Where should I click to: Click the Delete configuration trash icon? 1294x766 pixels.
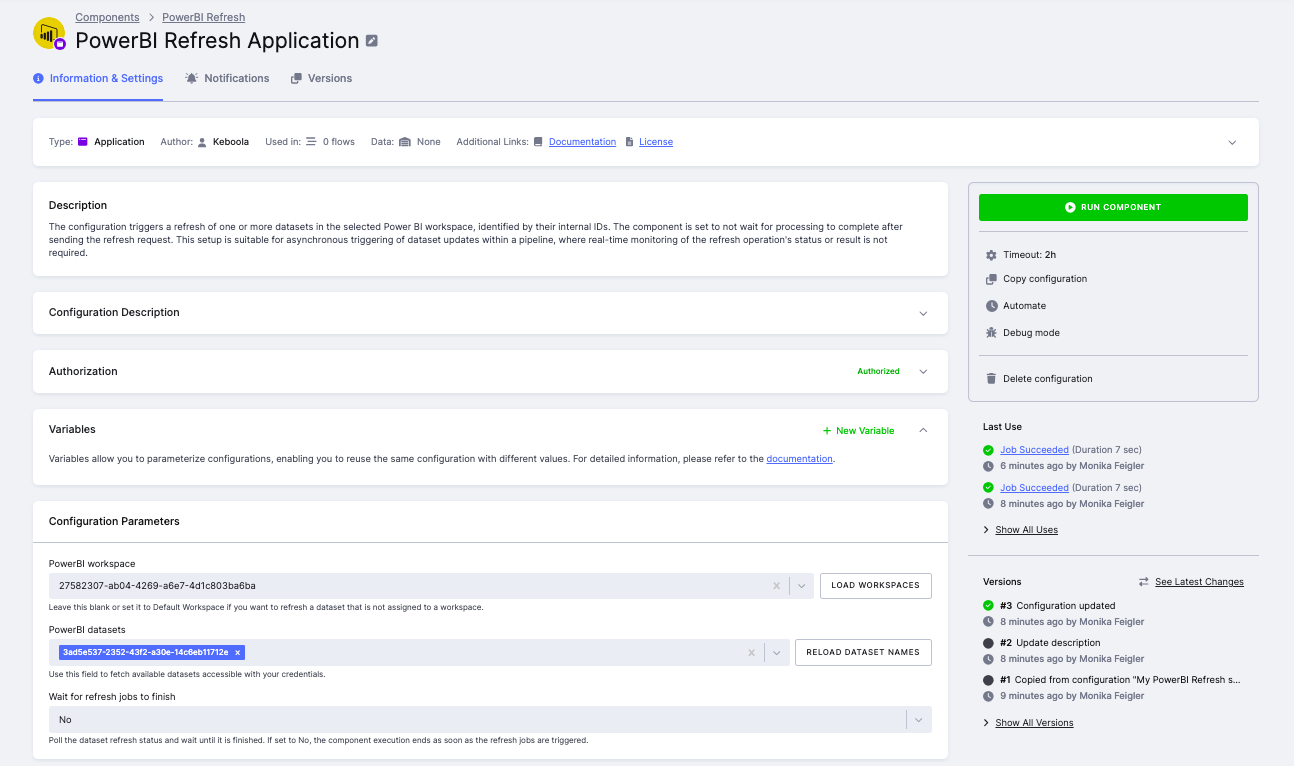pyautogui.click(x=991, y=379)
